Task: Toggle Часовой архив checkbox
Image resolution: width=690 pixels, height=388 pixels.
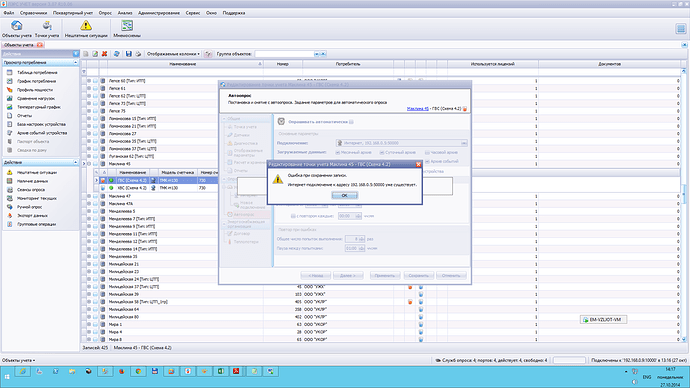Action: [427, 152]
